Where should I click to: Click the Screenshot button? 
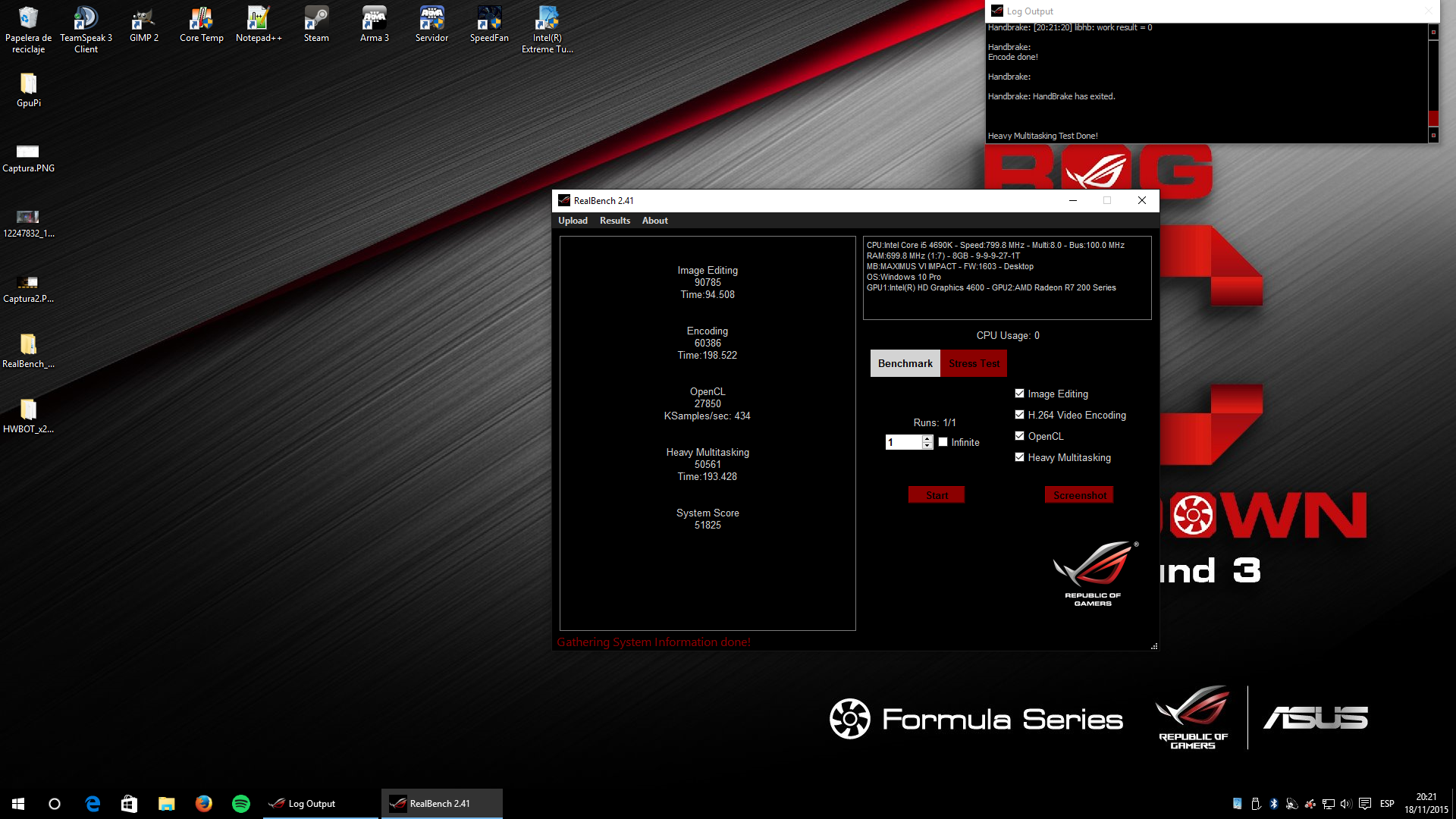(x=1079, y=495)
